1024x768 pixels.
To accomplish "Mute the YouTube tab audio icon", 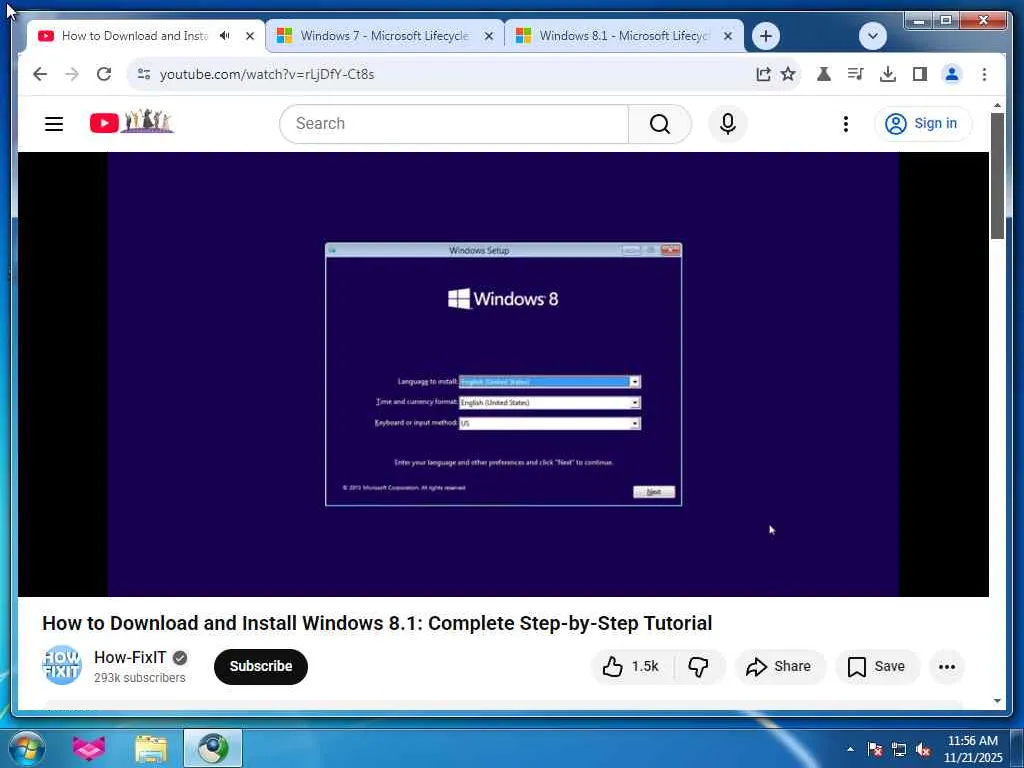I will [x=225, y=36].
